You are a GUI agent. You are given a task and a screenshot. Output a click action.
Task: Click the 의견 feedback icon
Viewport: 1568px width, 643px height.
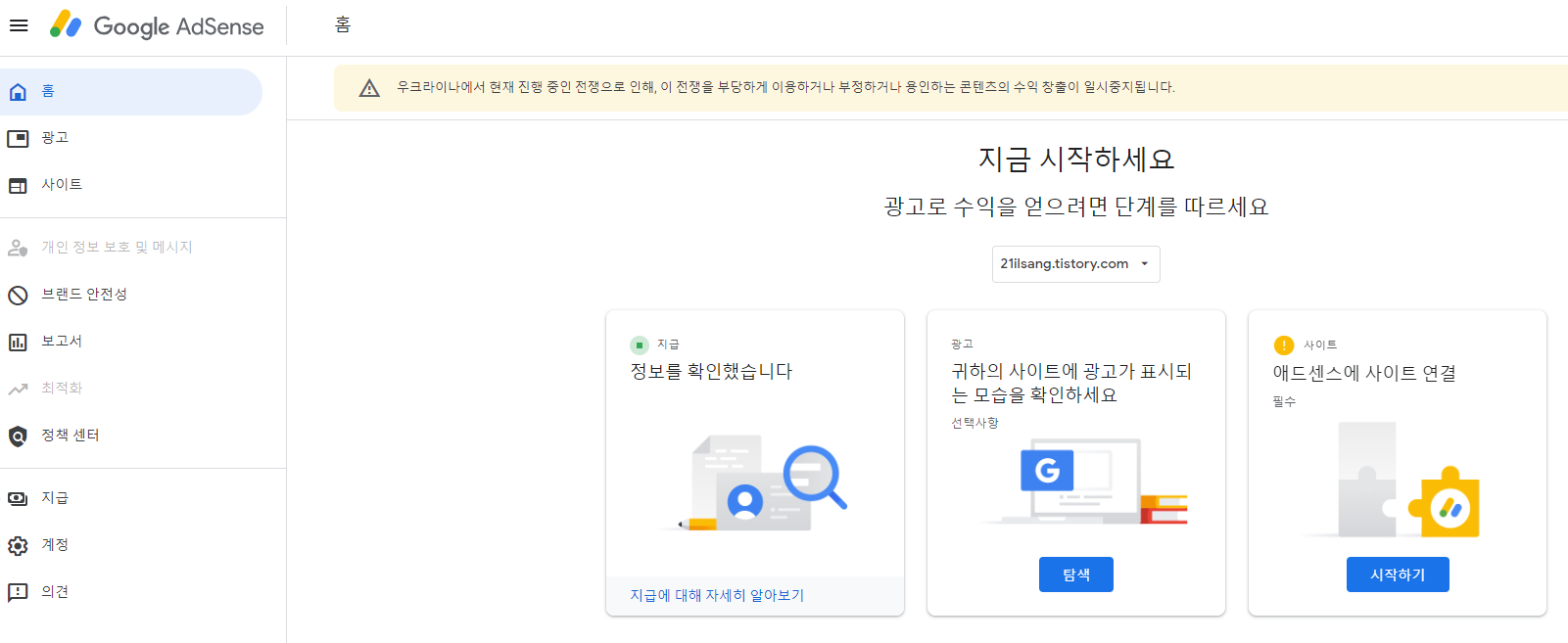pos(18,592)
